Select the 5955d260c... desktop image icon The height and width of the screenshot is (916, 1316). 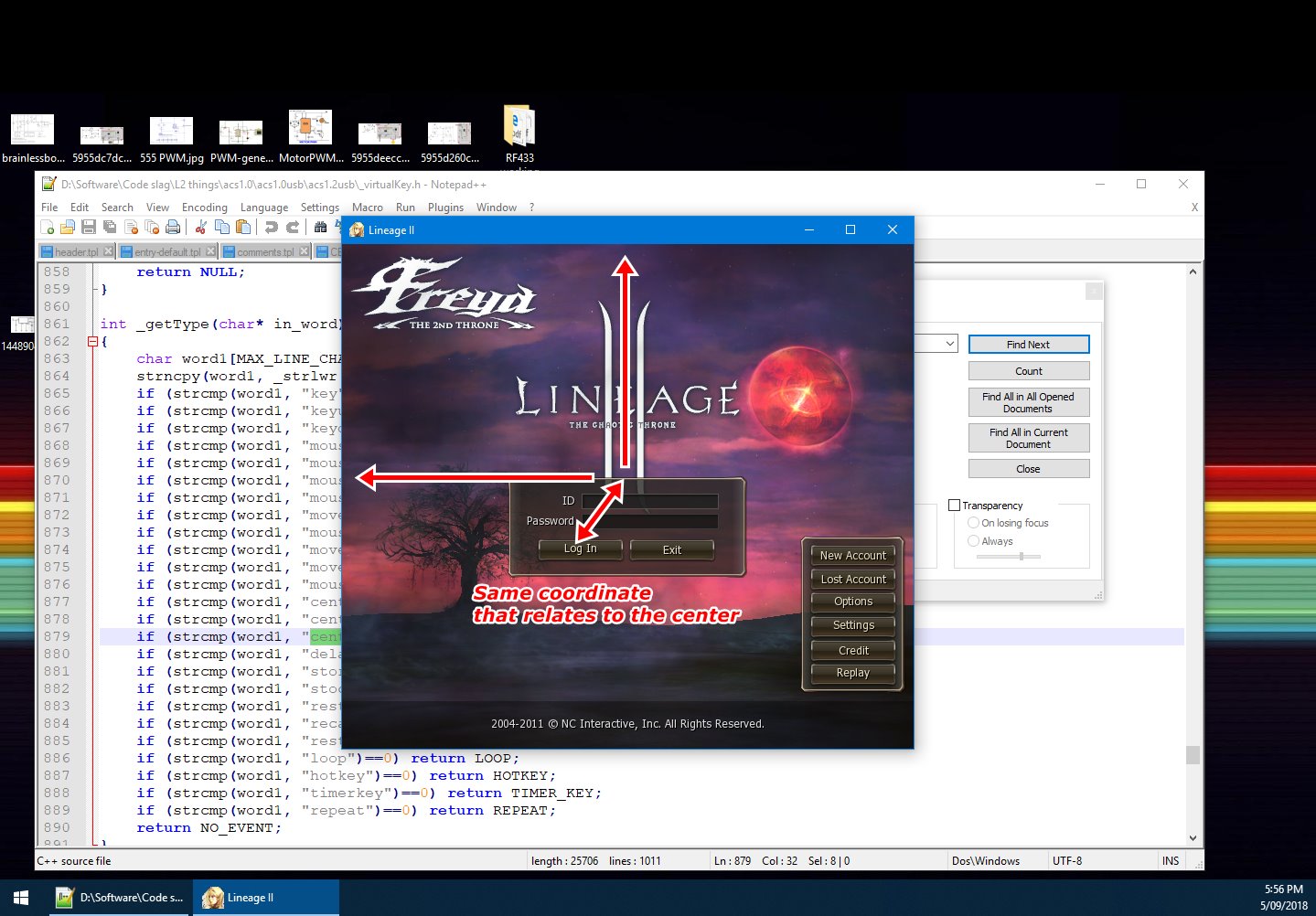450,141
